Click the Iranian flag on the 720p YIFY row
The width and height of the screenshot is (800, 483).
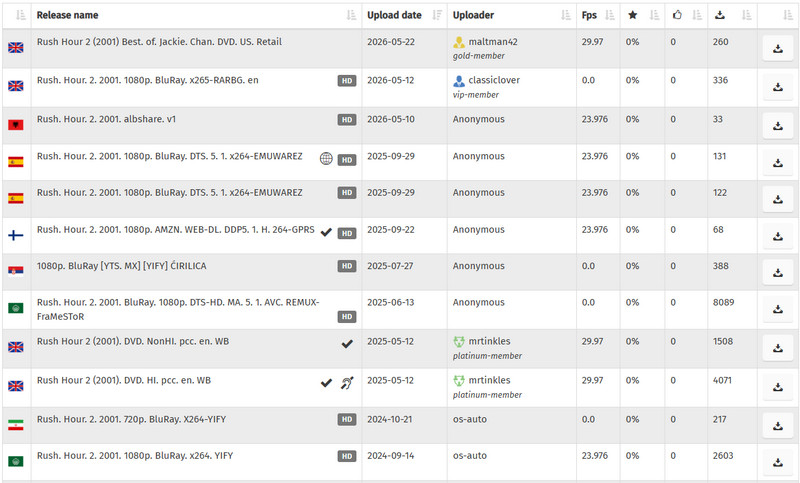[16, 425]
